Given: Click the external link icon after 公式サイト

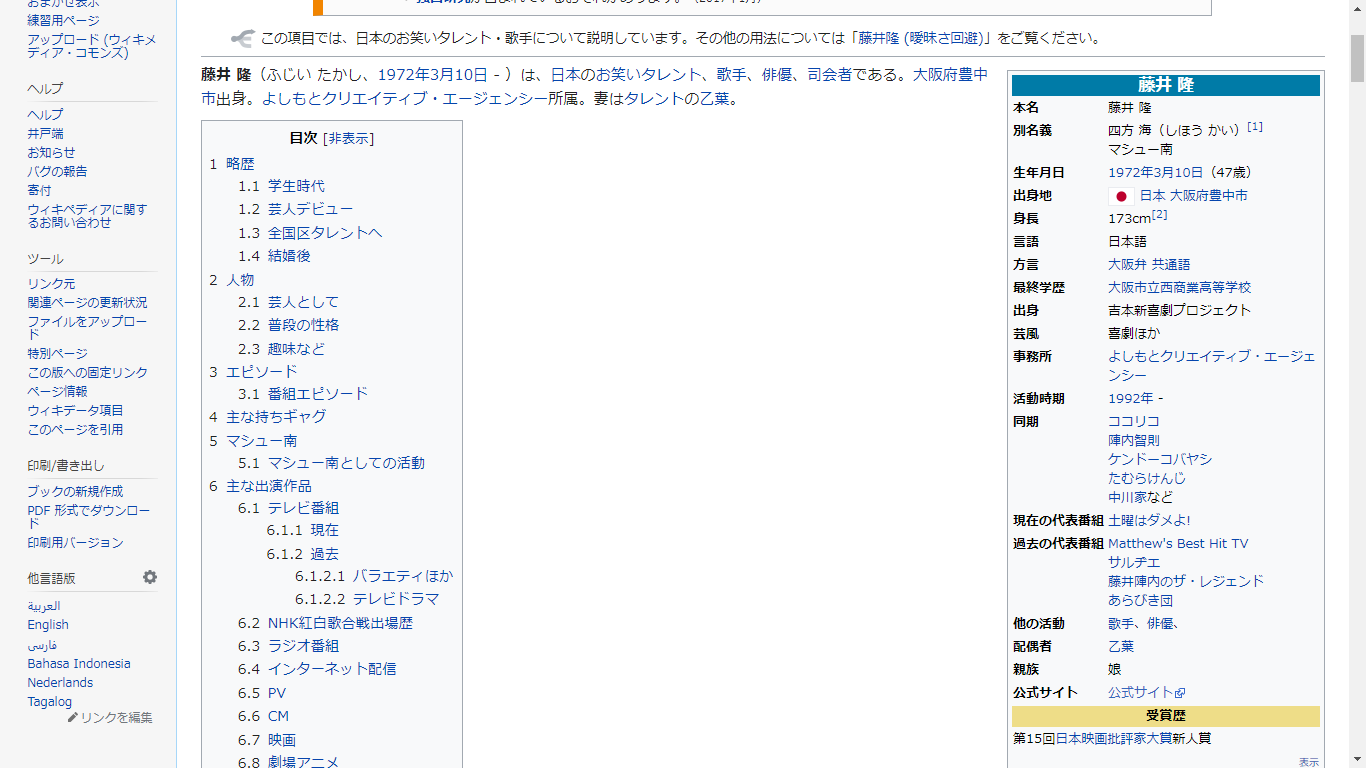Looking at the screenshot, I should click(x=1180, y=693).
